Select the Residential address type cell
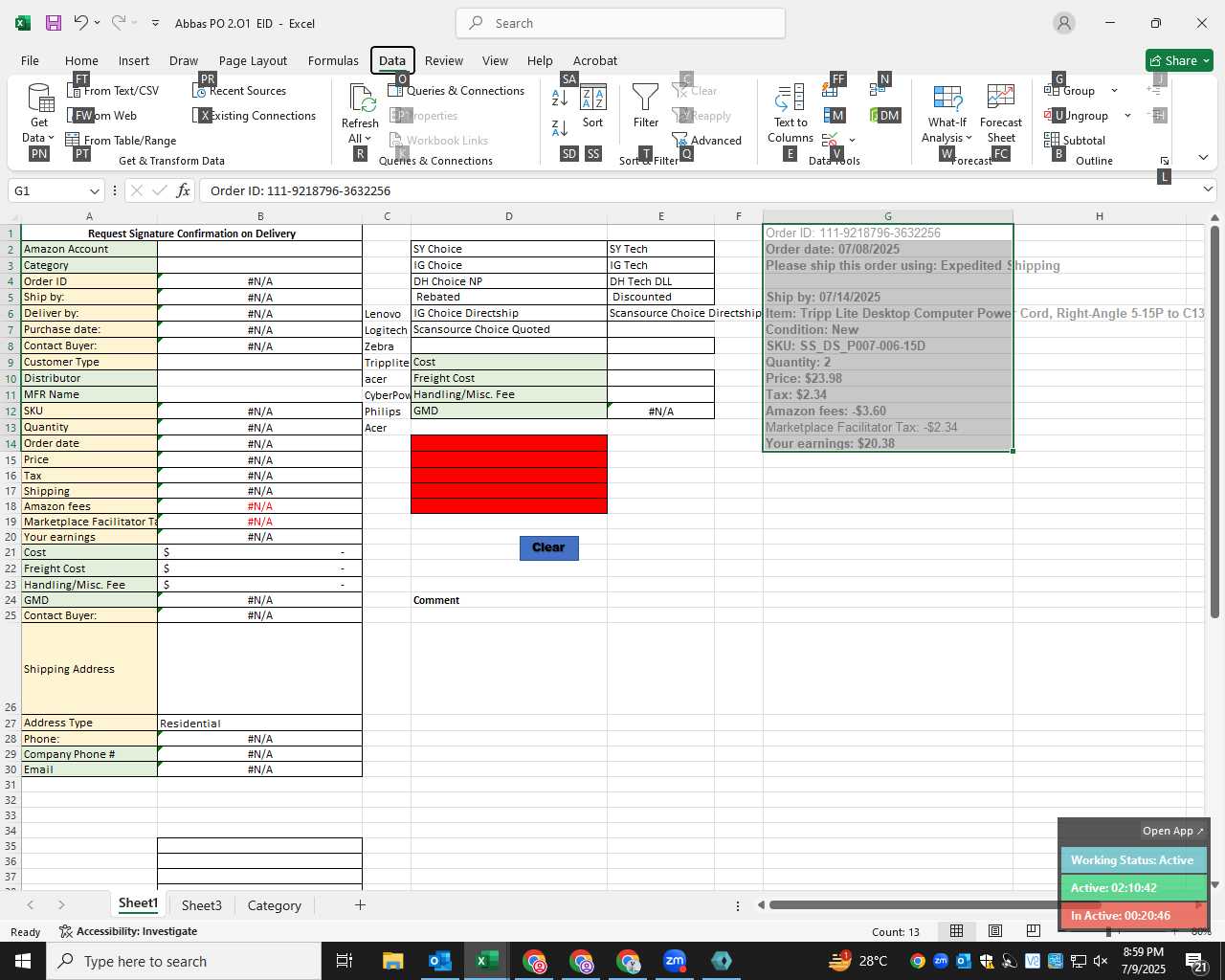This screenshot has height=980, width=1225. pyautogui.click(x=259, y=724)
